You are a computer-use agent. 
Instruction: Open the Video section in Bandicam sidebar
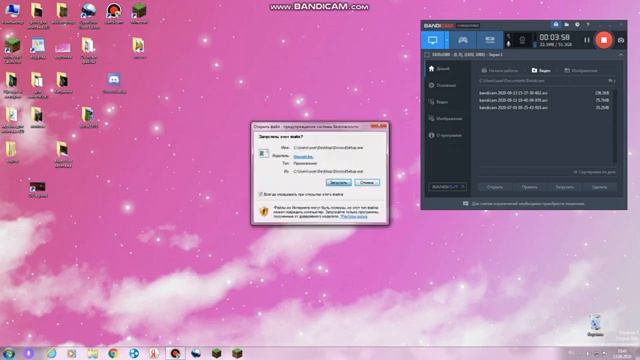point(438,102)
